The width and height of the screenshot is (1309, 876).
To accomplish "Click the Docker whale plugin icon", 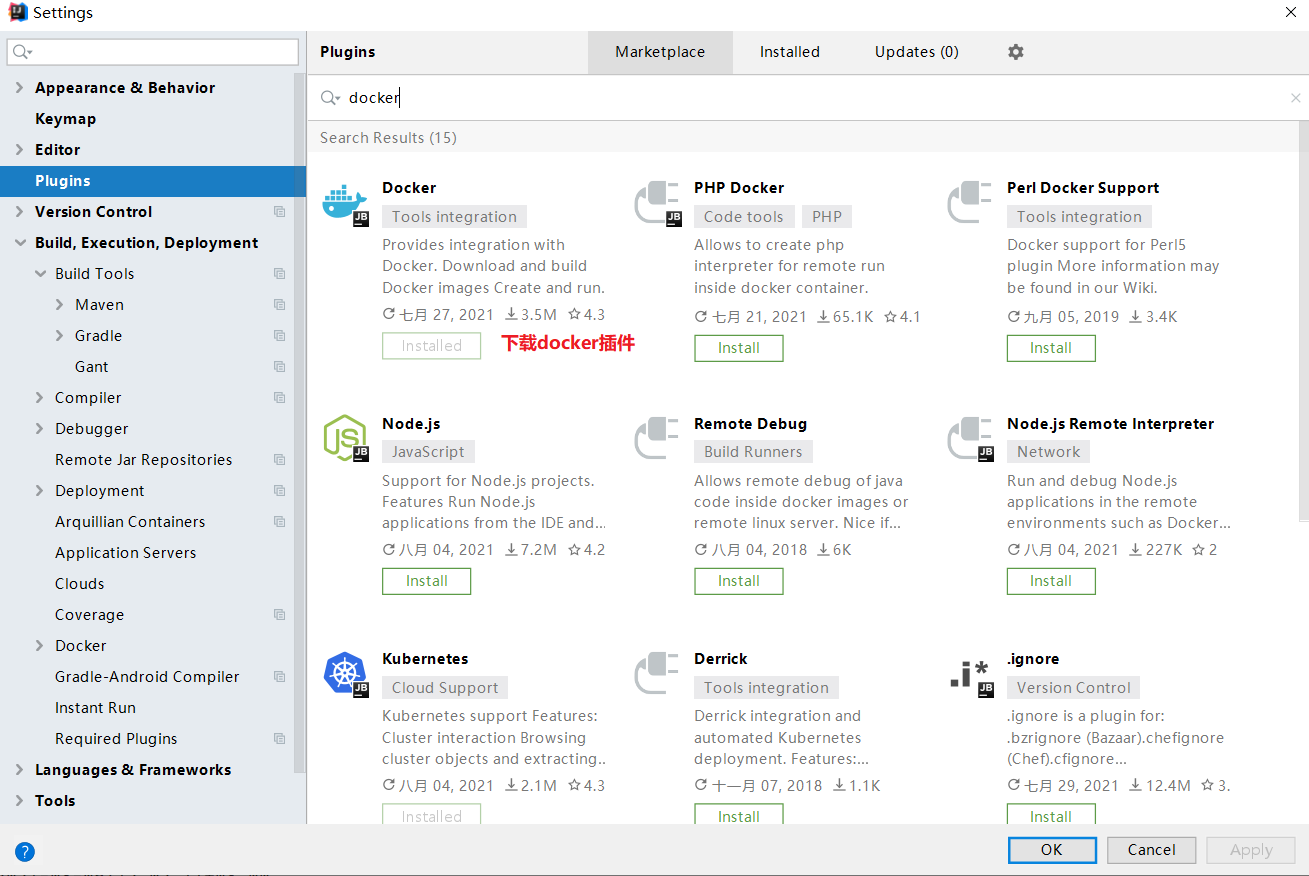I will (345, 204).
